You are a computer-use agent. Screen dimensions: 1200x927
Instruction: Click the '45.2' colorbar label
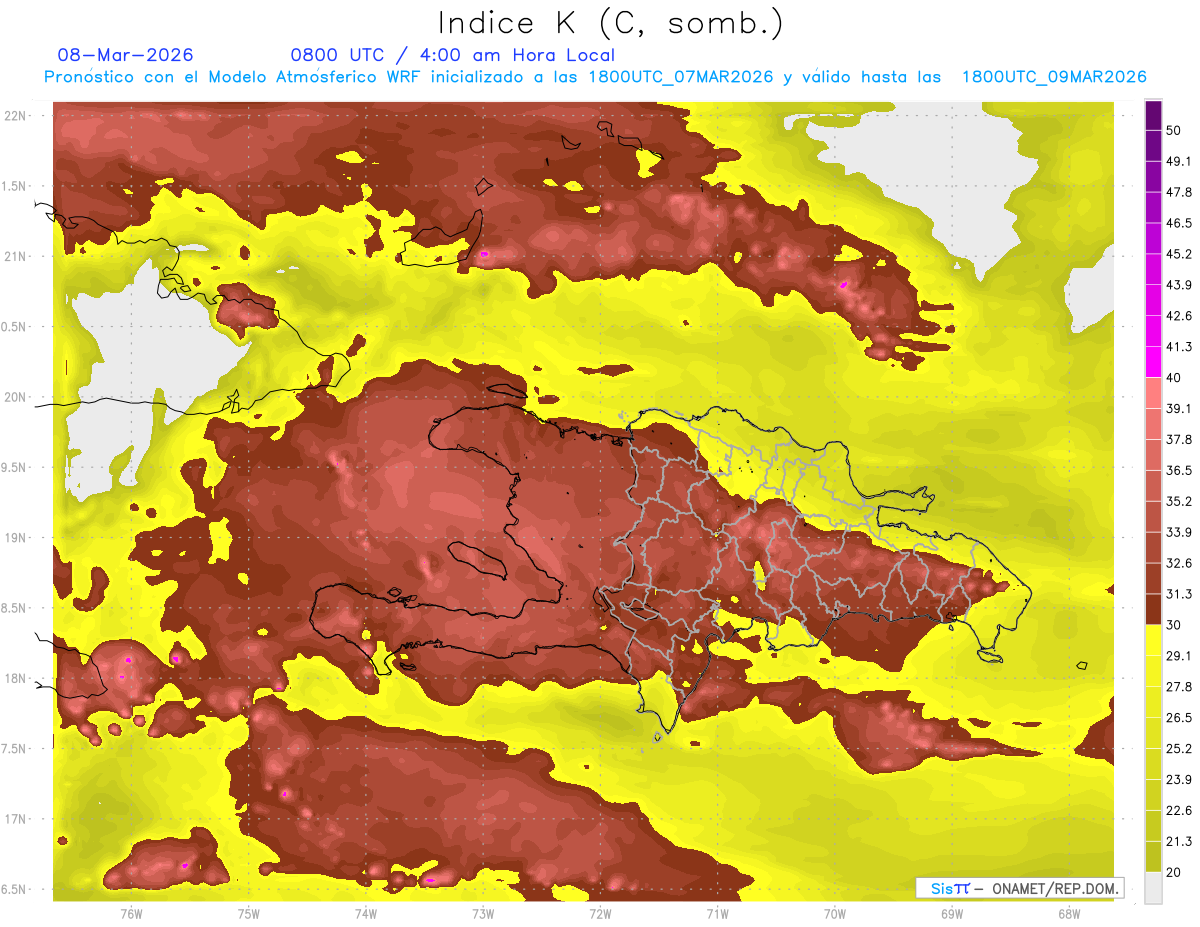(1179, 254)
